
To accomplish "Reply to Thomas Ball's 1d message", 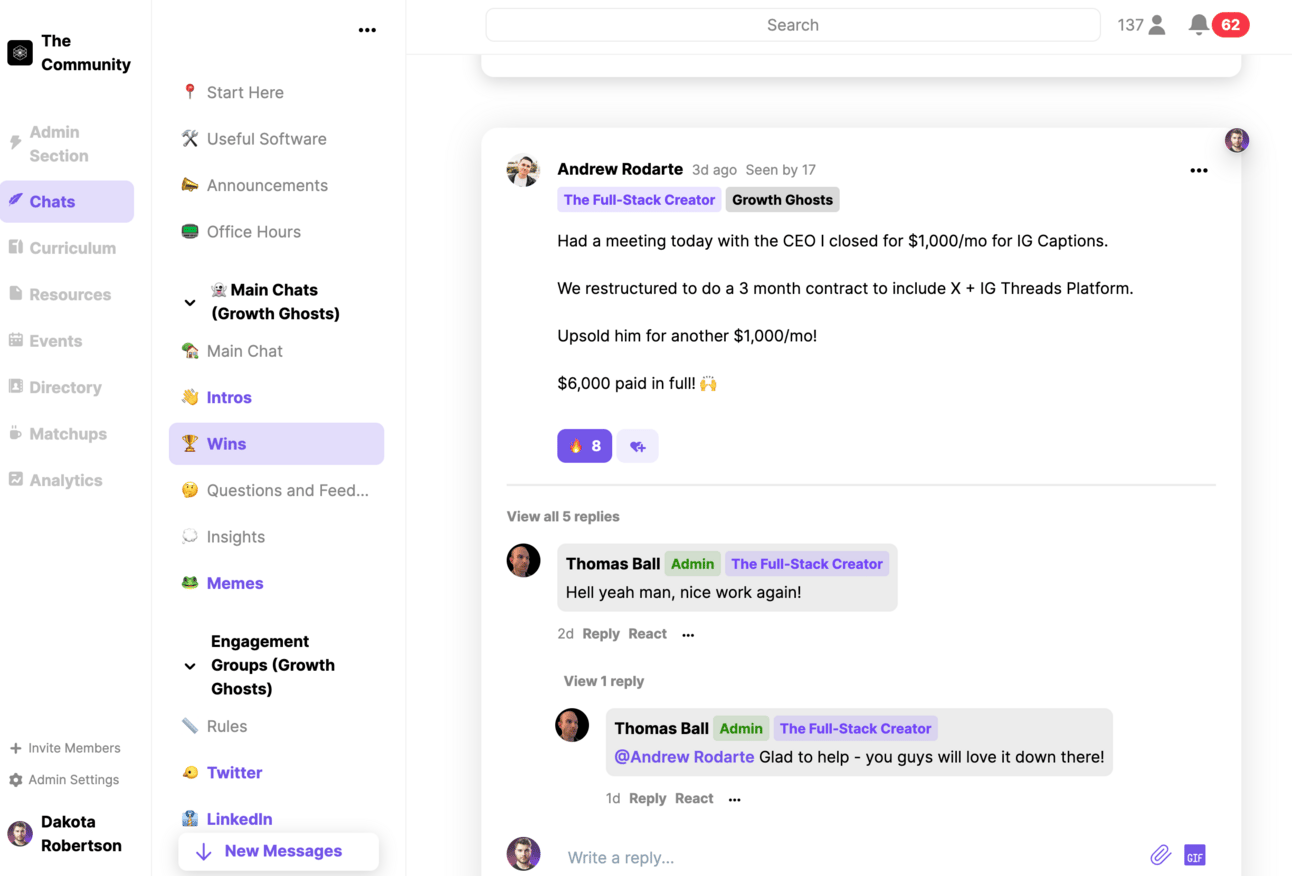I will click(648, 799).
